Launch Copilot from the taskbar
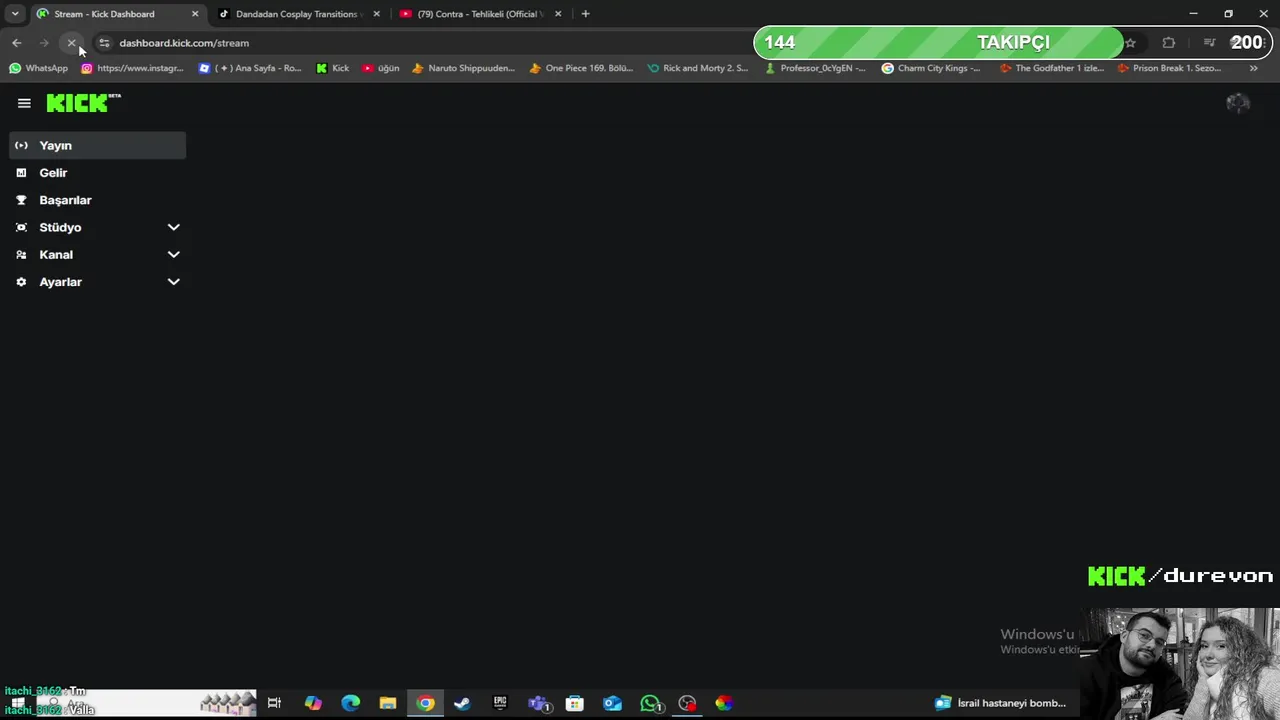 (313, 704)
